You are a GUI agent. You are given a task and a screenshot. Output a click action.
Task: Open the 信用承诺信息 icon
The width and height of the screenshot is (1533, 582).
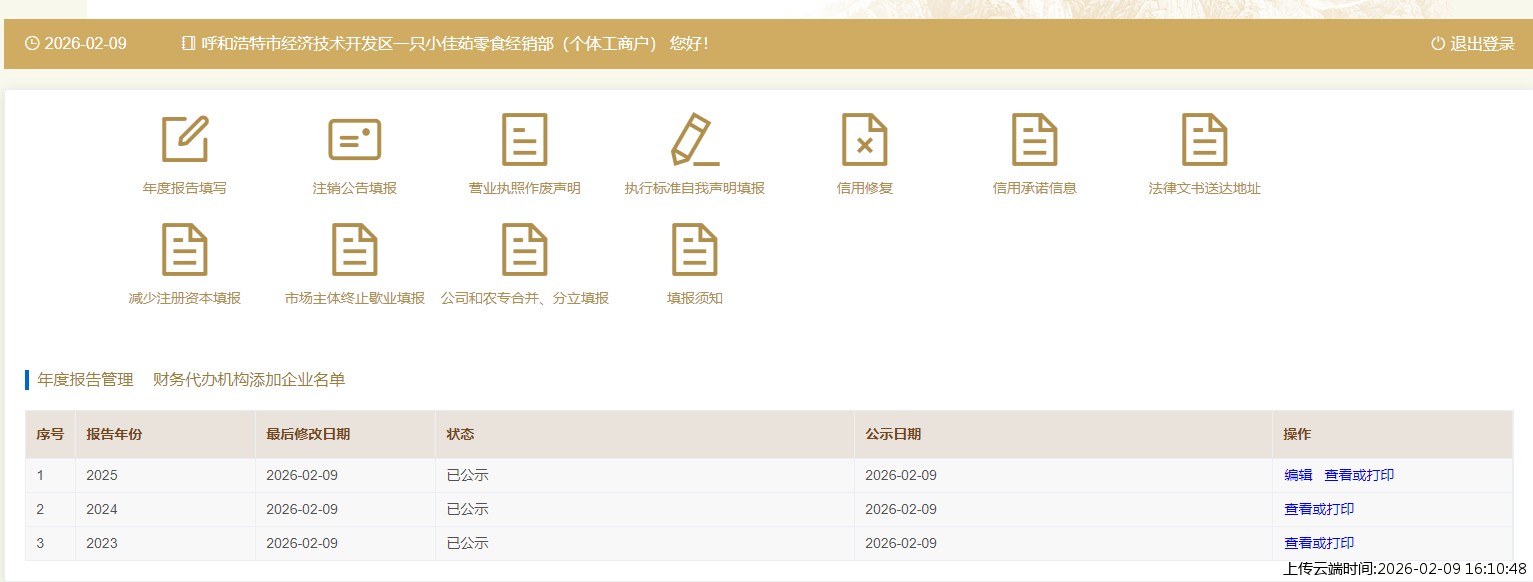click(1034, 139)
